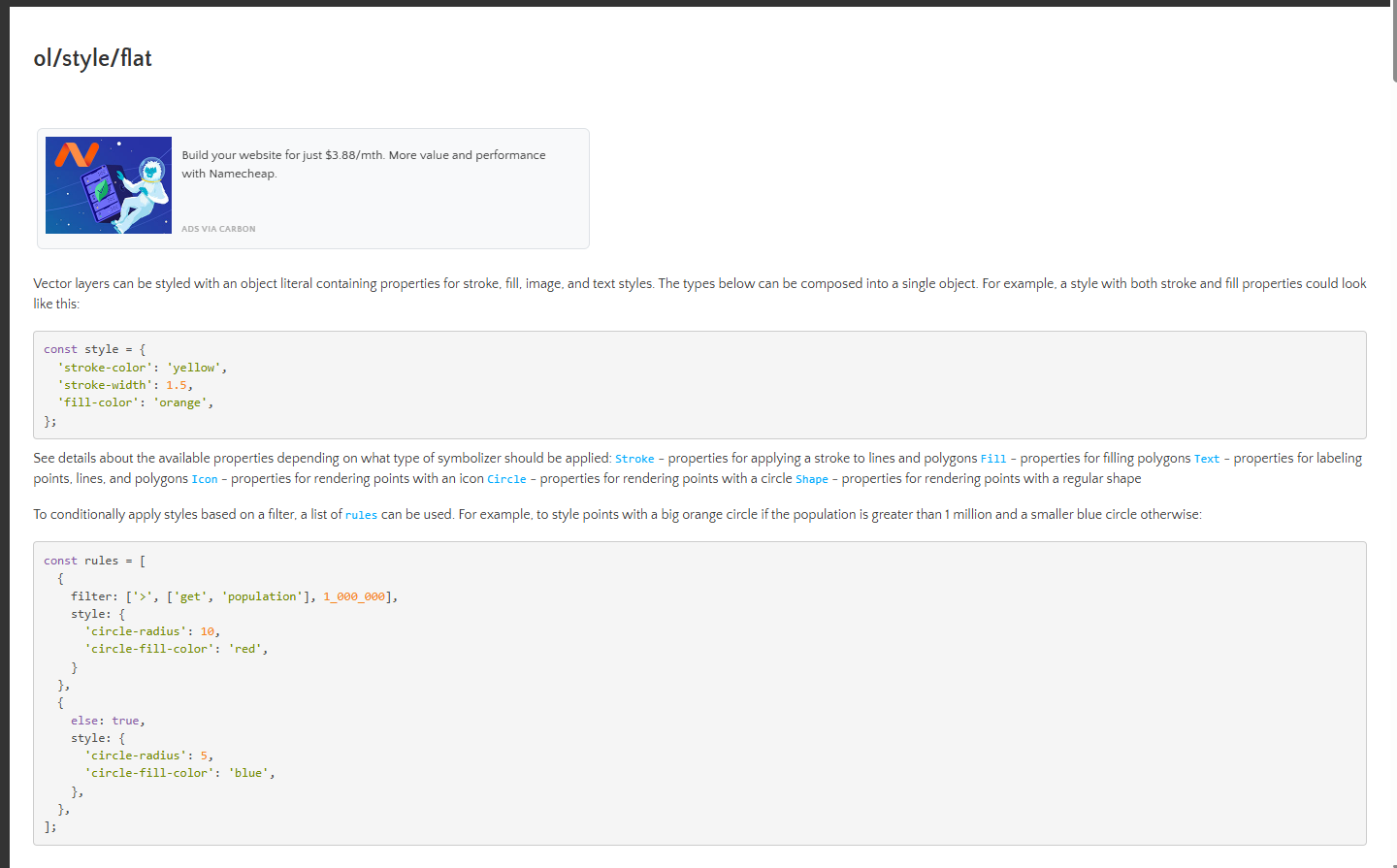Follow the rules link
This screenshot has width=1397, height=868.
361,515
